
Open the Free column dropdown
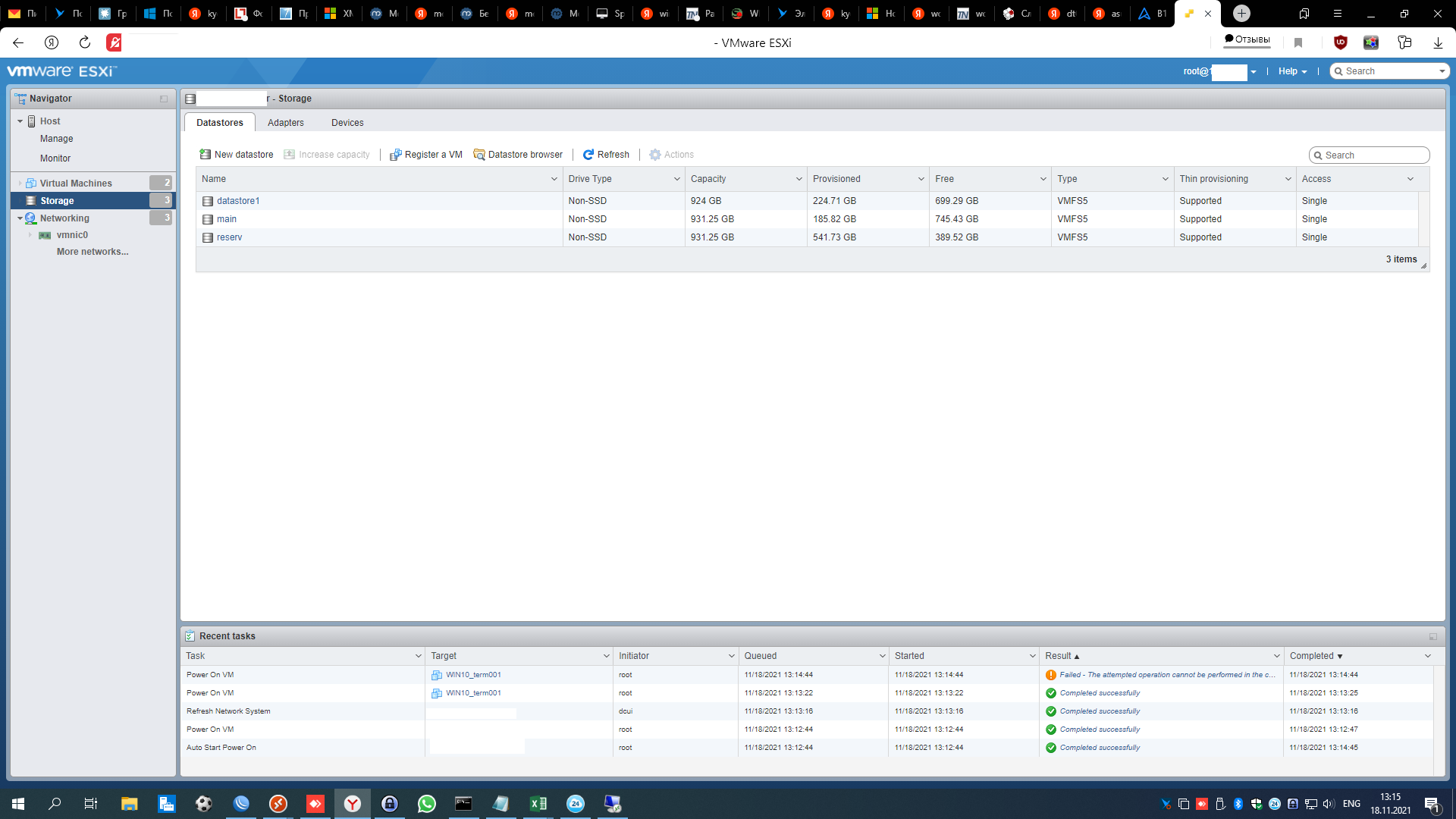(1043, 179)
